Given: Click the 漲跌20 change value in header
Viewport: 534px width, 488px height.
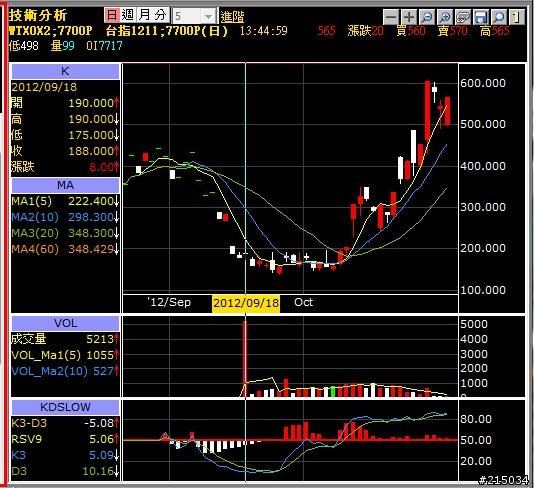Looking at the screenshot, I should point(365,31).
